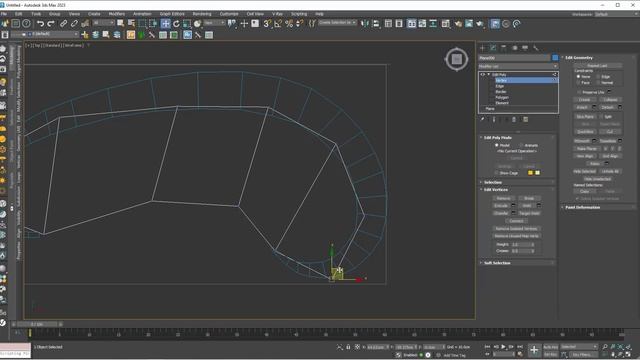Click the blue object color swatch

[555, 58]
